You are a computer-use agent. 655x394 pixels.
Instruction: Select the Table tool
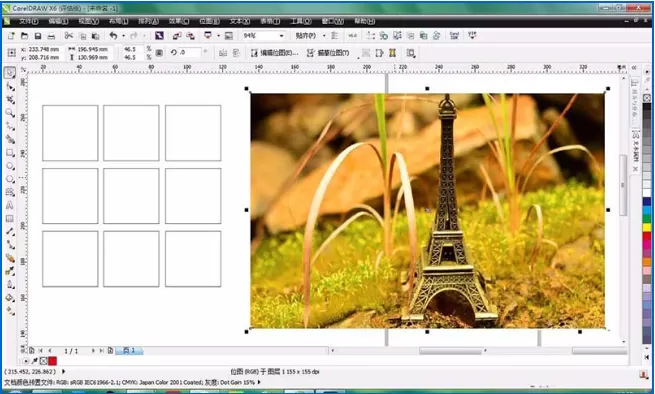(x=10, y=219)
